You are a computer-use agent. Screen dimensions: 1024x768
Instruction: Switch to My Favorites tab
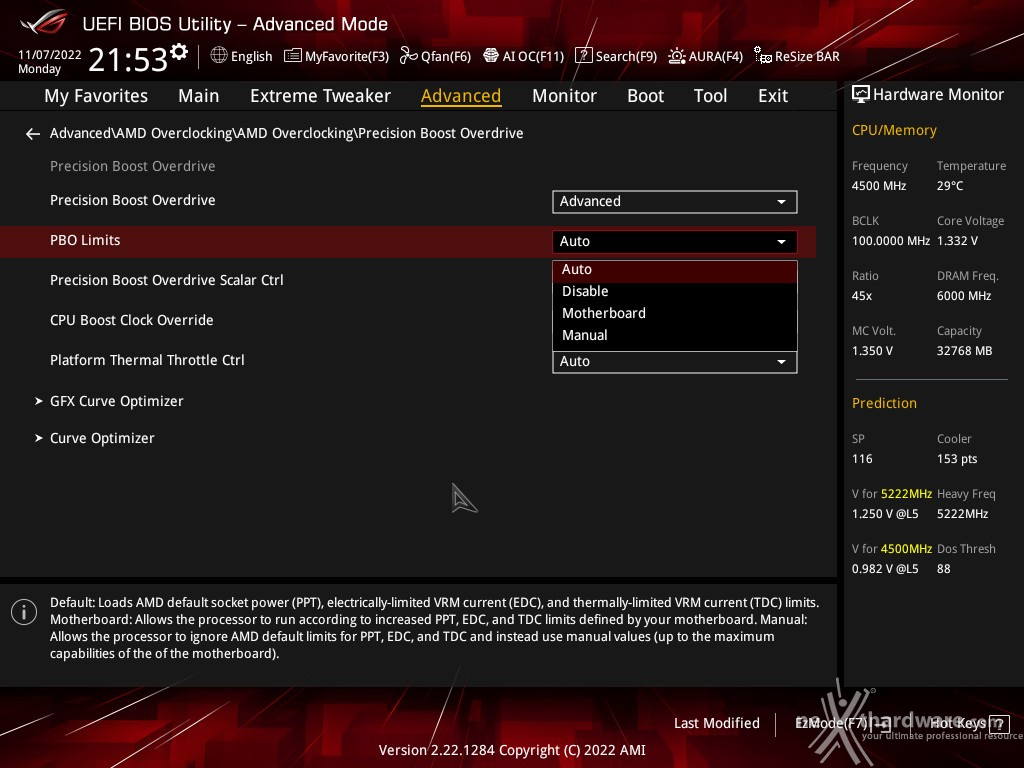[x=96, y=96]
